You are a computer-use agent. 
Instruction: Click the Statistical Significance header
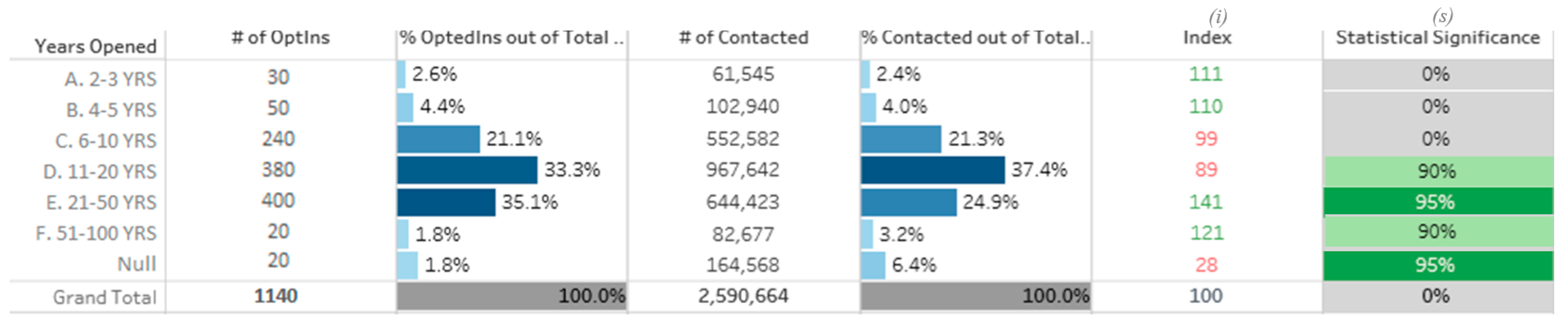coord(1438,38)
